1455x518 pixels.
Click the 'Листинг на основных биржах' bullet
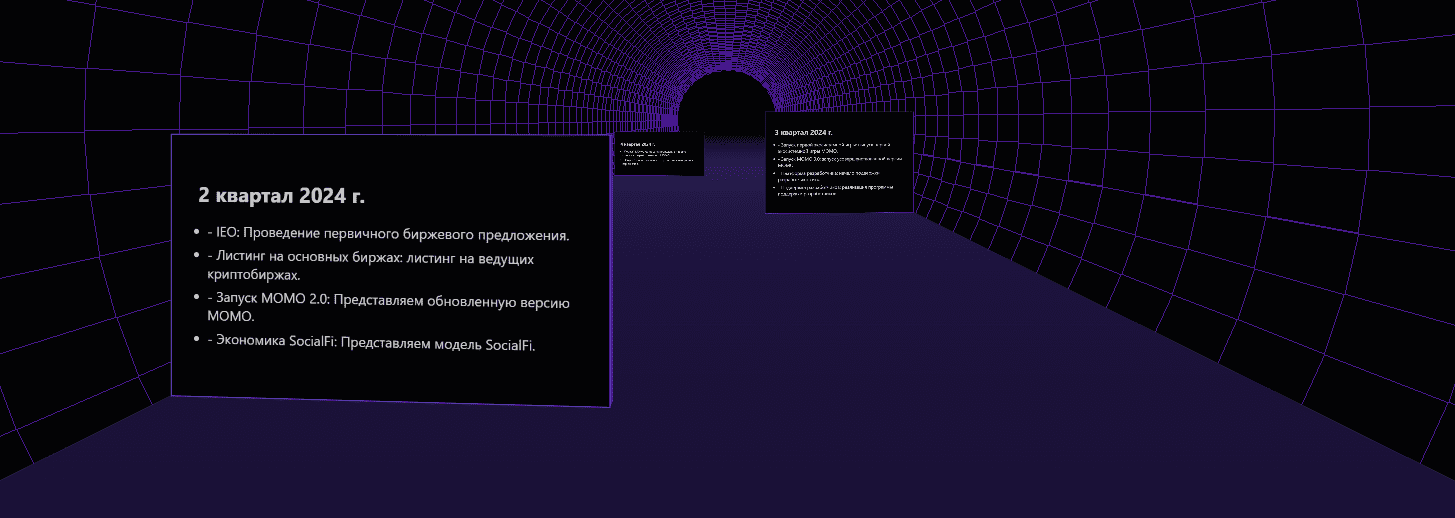370,266
